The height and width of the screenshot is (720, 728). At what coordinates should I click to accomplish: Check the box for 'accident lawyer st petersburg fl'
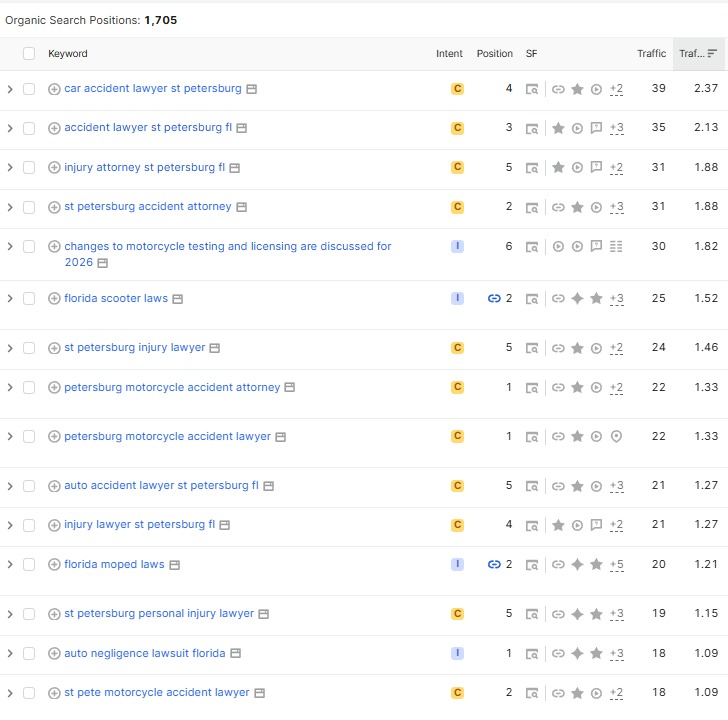coord(29,128)
